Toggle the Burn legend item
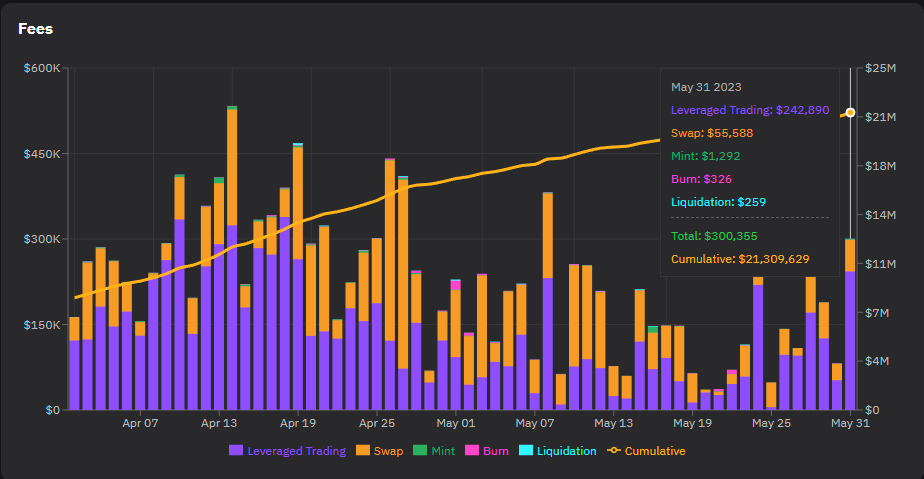 pyautogui.click(x=487, y=451)
